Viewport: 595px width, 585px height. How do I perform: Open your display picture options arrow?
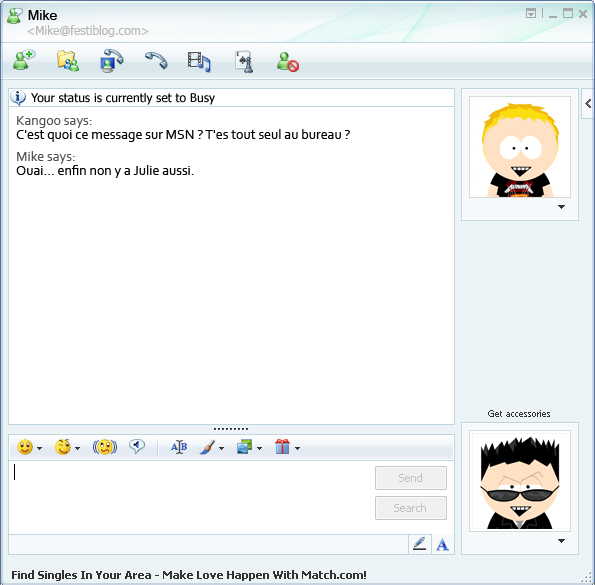tap(561, 541)
